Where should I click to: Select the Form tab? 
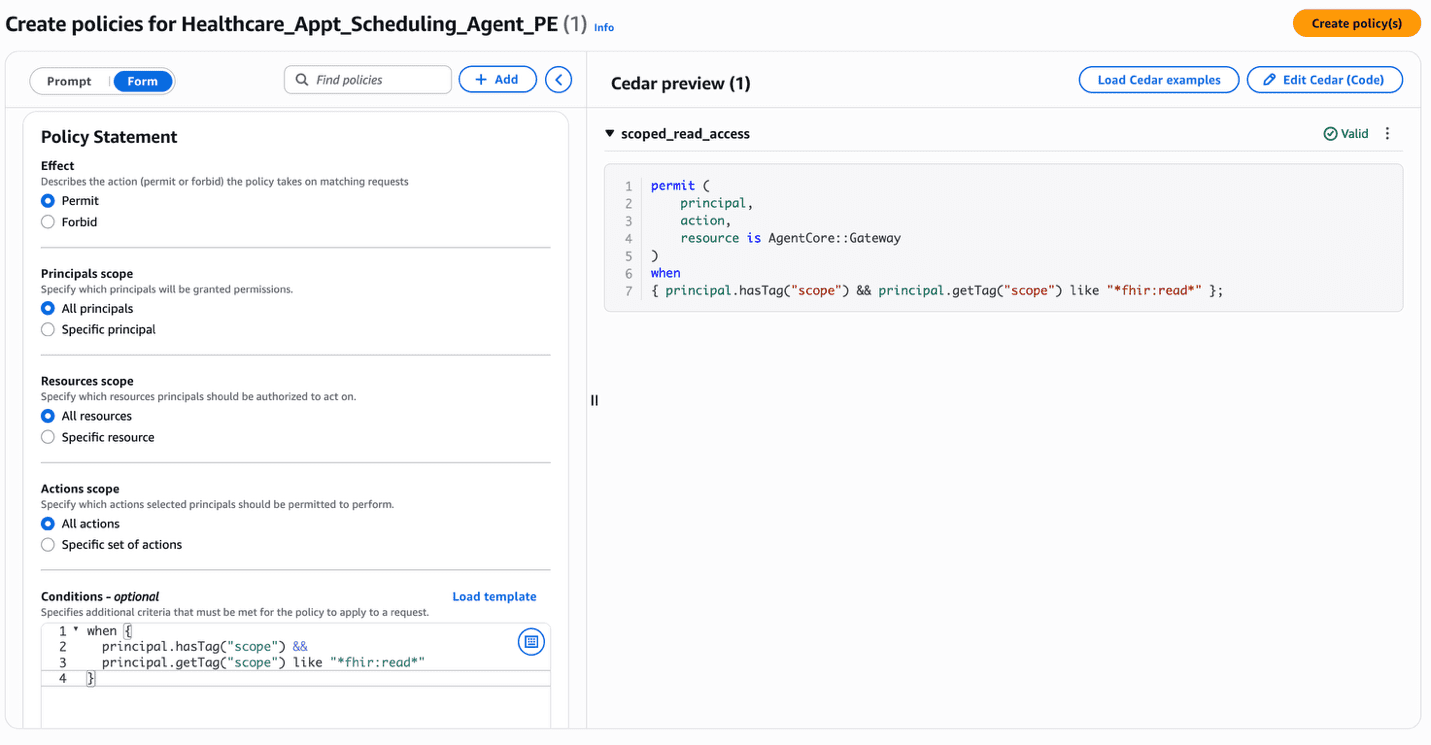[141, 81]
